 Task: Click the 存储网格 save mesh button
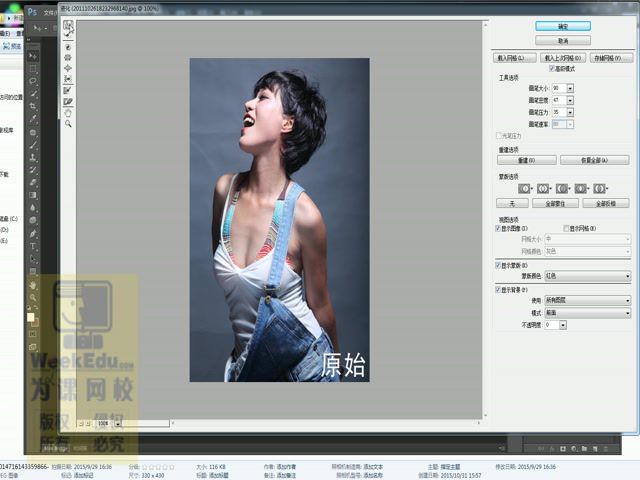pos(611,58)
